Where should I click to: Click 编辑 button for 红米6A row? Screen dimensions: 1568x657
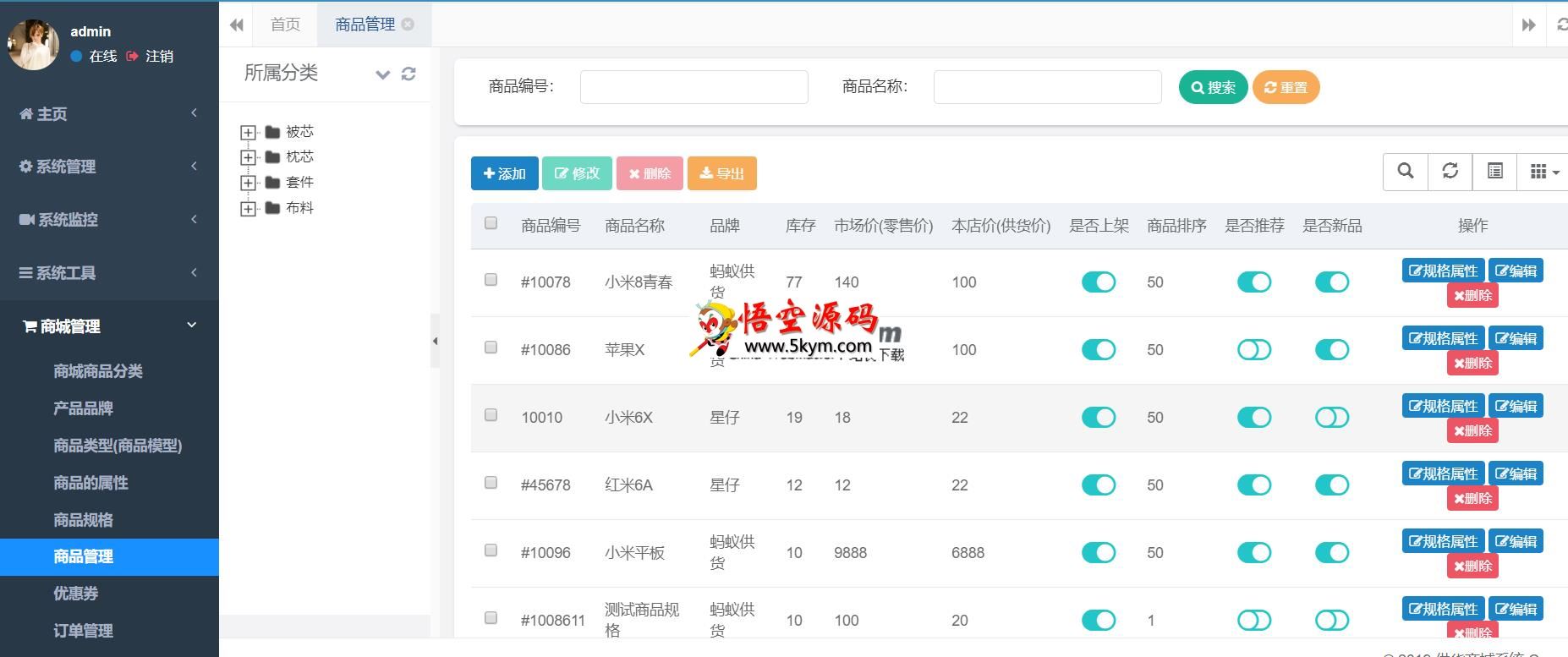1516,474
